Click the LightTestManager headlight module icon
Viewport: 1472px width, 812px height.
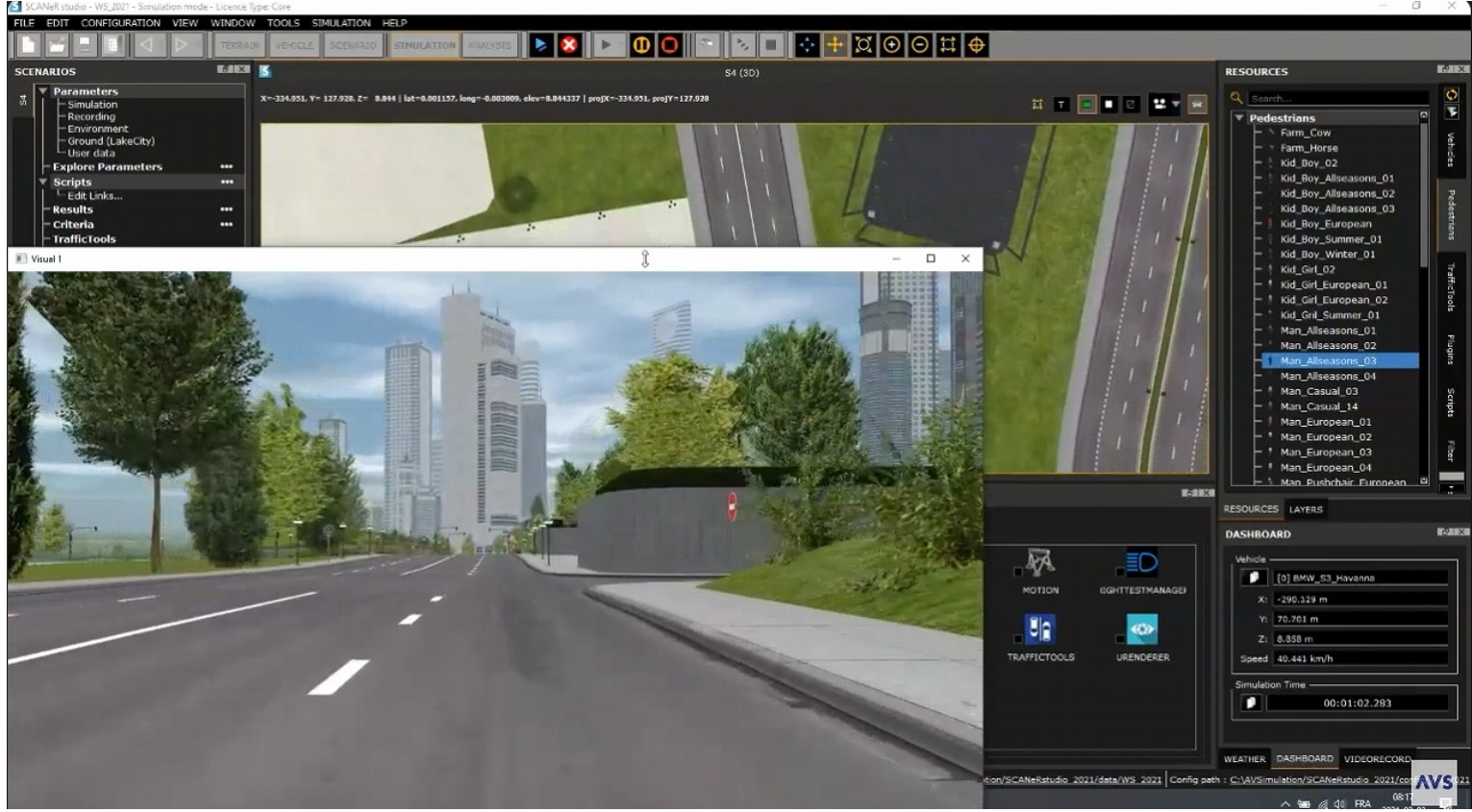1141,563
